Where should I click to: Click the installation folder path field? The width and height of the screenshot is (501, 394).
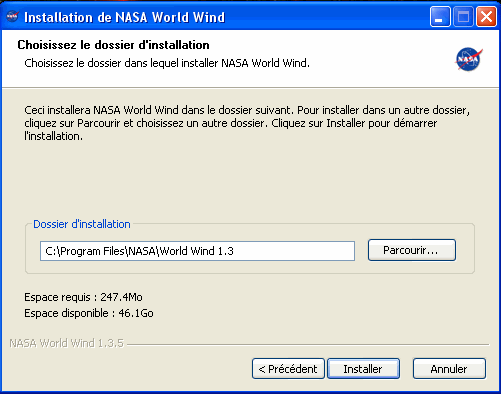(x=197, y=251)
